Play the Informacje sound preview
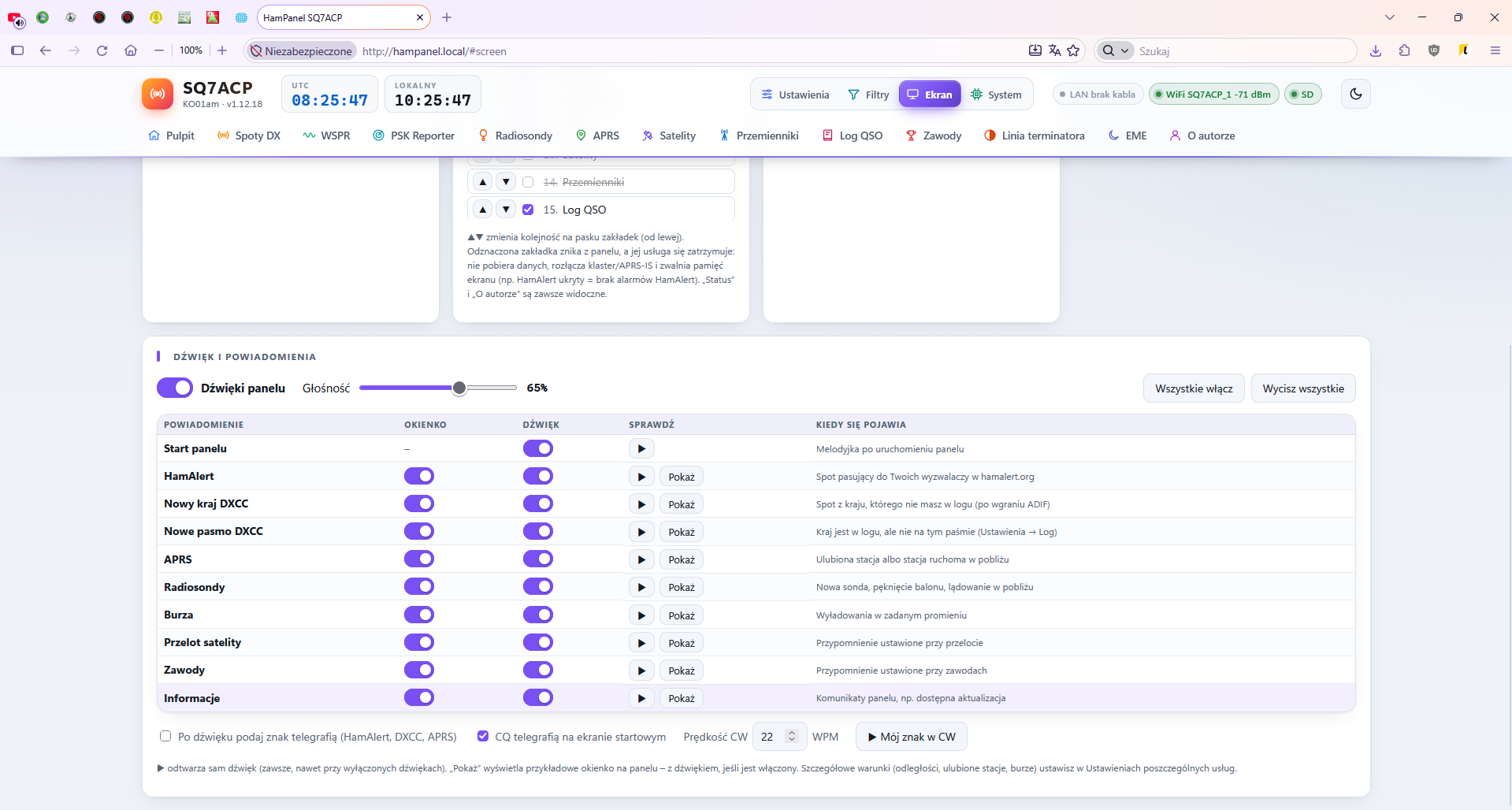Image resolution: width=1512 pixels, height=810 pixels. 641,698
